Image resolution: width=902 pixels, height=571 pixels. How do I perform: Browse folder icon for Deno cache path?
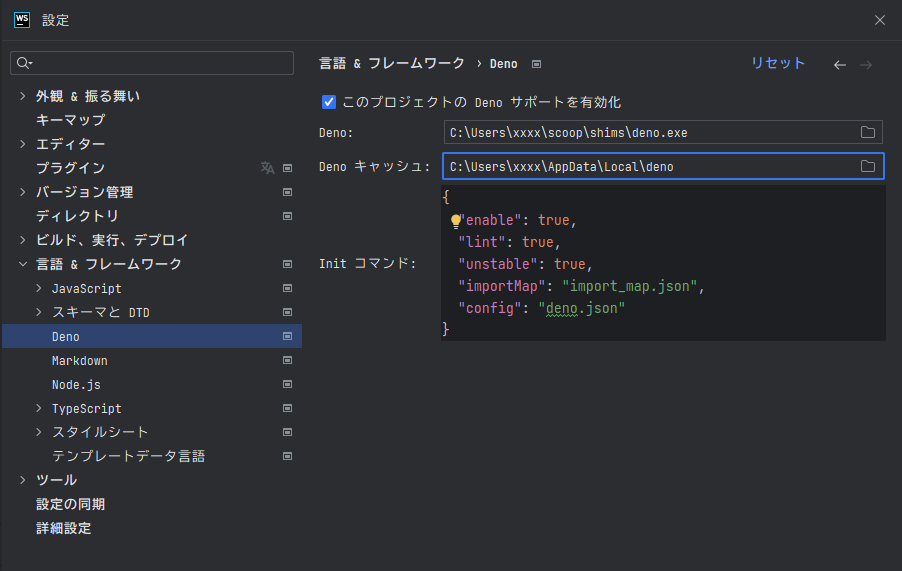[867, 166]
